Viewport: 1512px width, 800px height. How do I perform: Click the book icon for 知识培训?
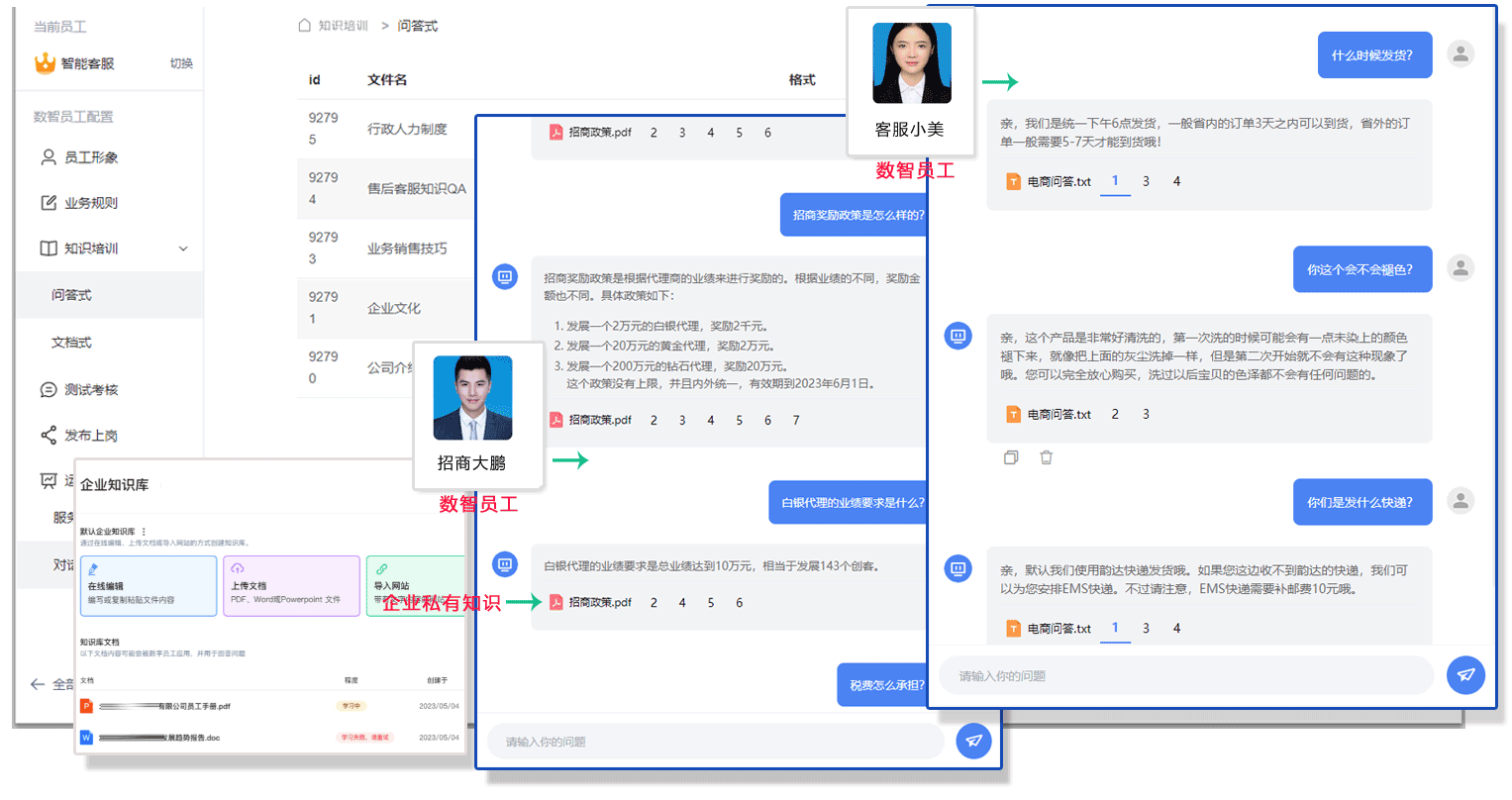pyautogui.click(x=48, y=249)
